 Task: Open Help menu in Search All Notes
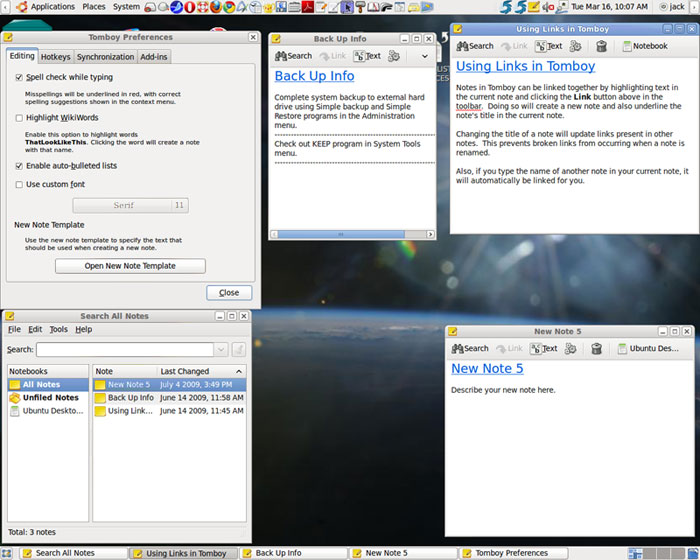[83, 330]
